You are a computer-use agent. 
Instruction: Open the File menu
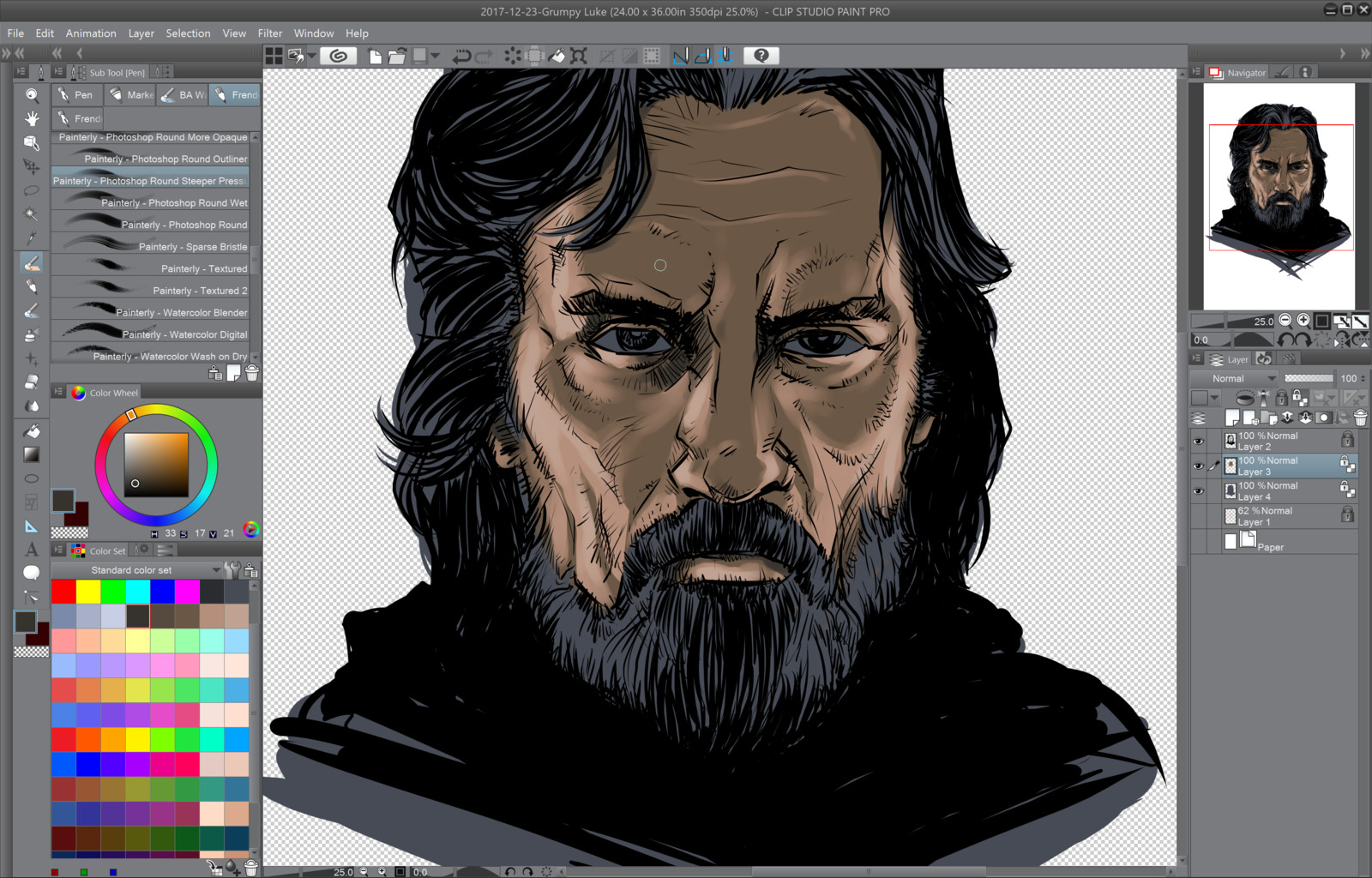pyautogui.click(x=15, y=33)
